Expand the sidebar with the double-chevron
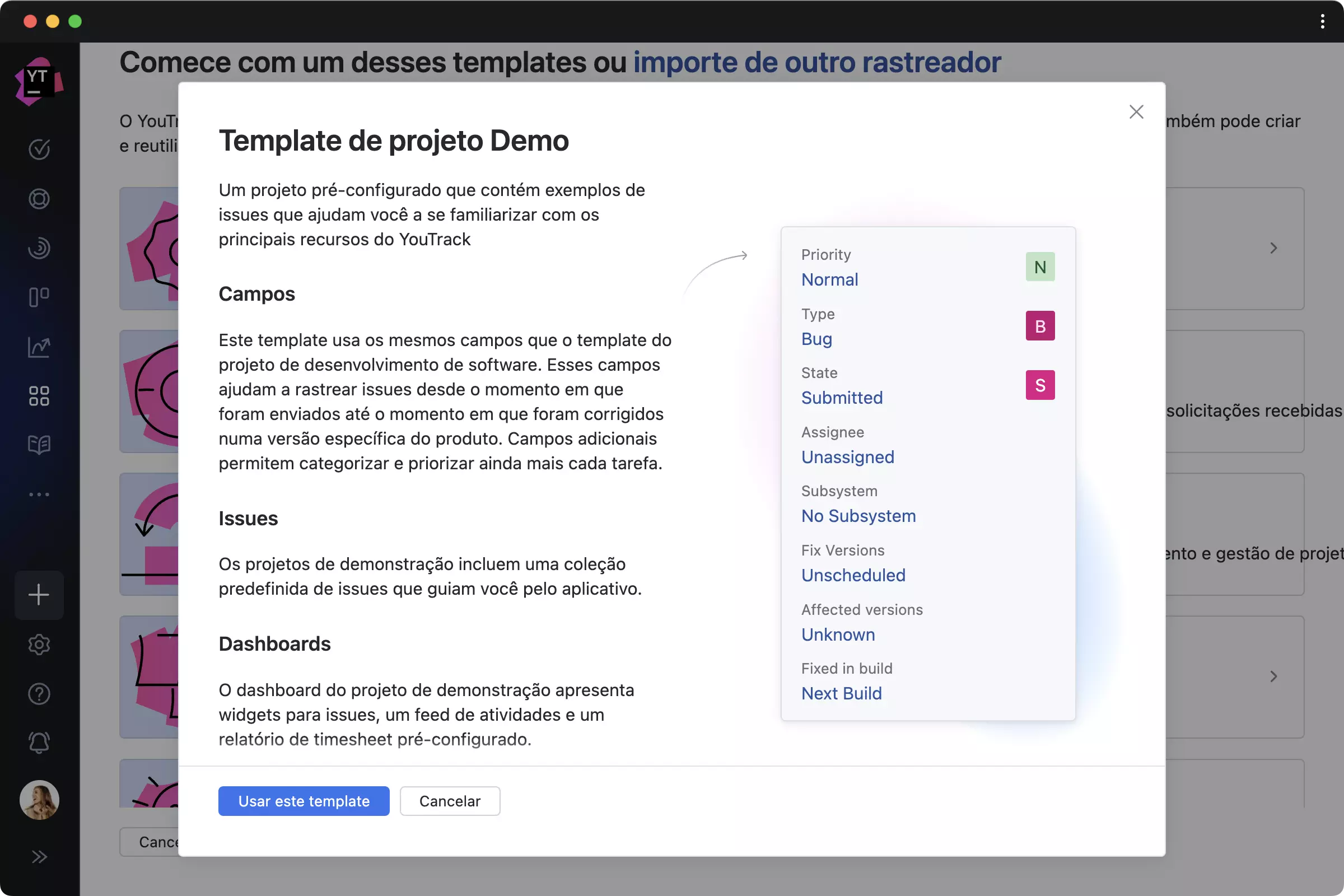The image size is (1344, 896). (x=40, y=856)
